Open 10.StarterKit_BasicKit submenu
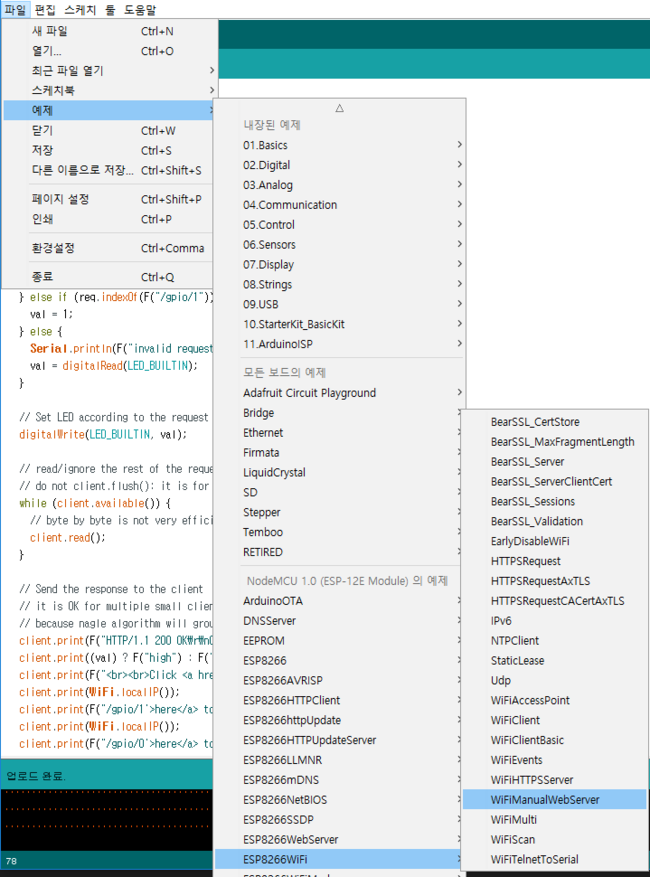 coord(340,324)
